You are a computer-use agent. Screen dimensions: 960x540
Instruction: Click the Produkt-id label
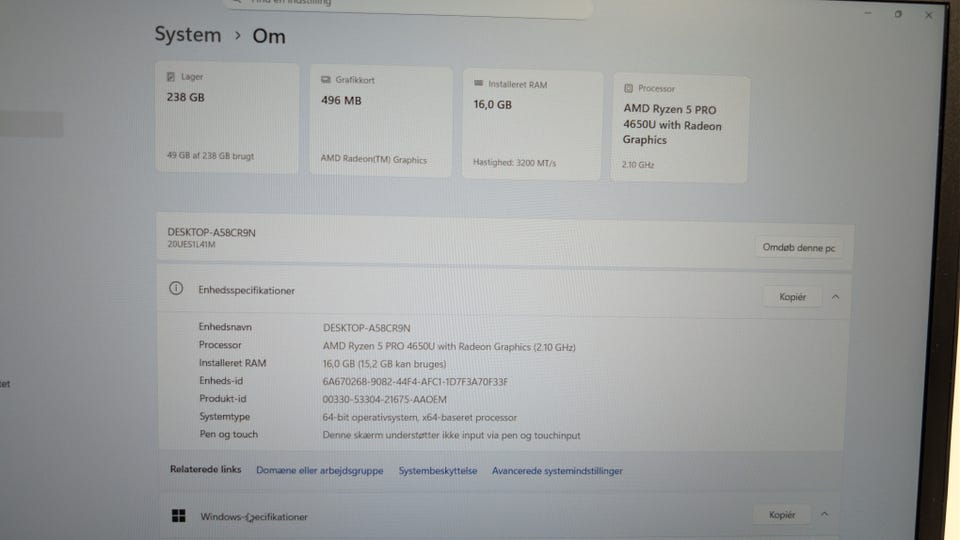coord(223,399)
